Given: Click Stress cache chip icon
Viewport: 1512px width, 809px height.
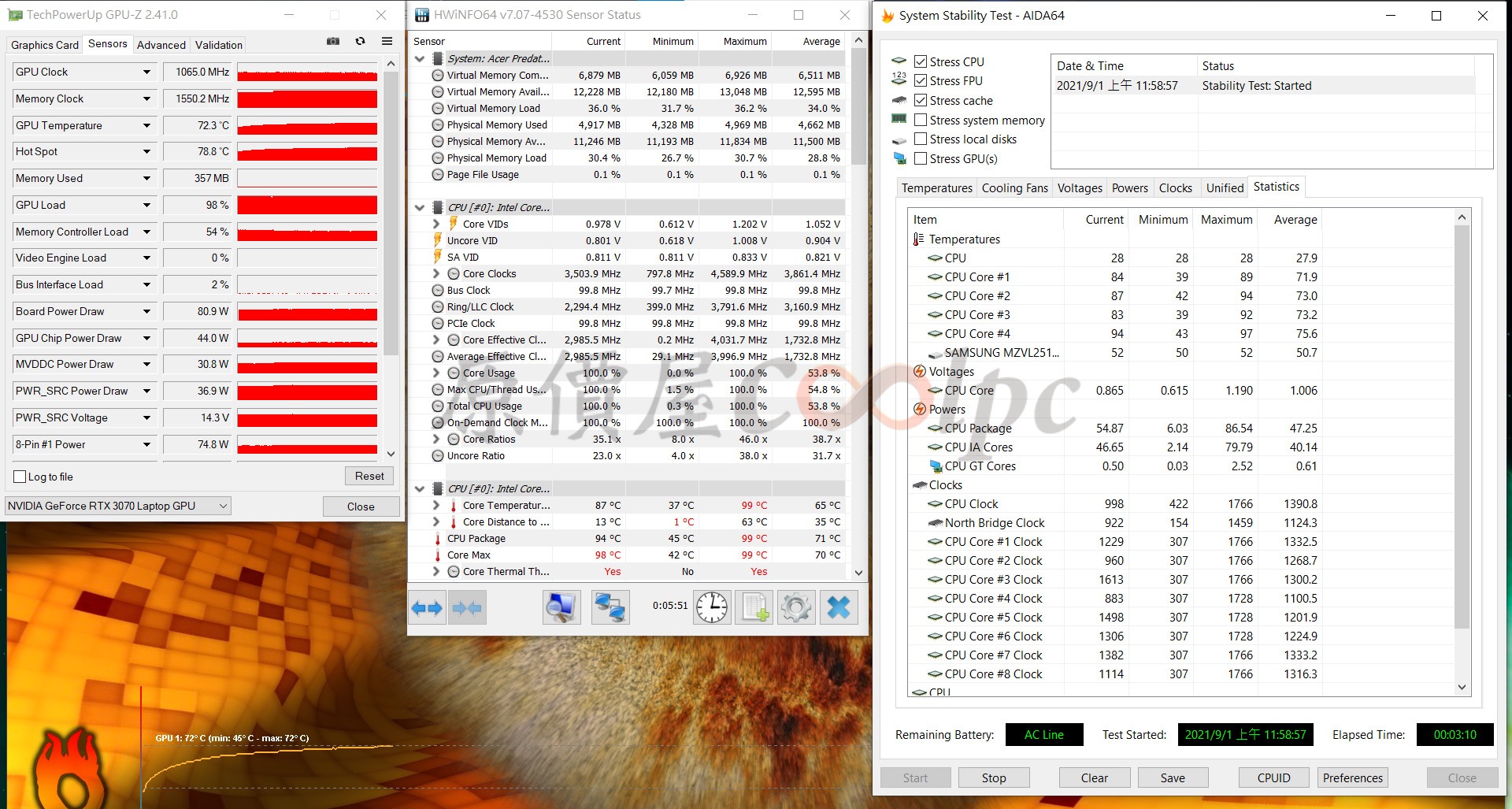Looking at the screenshot, I should click(899, 100).
